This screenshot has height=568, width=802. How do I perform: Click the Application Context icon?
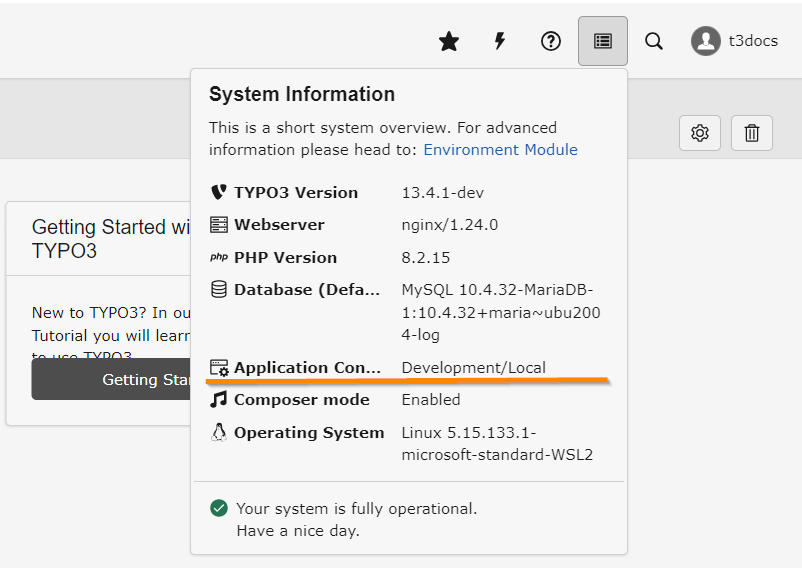tap(219, 368)
